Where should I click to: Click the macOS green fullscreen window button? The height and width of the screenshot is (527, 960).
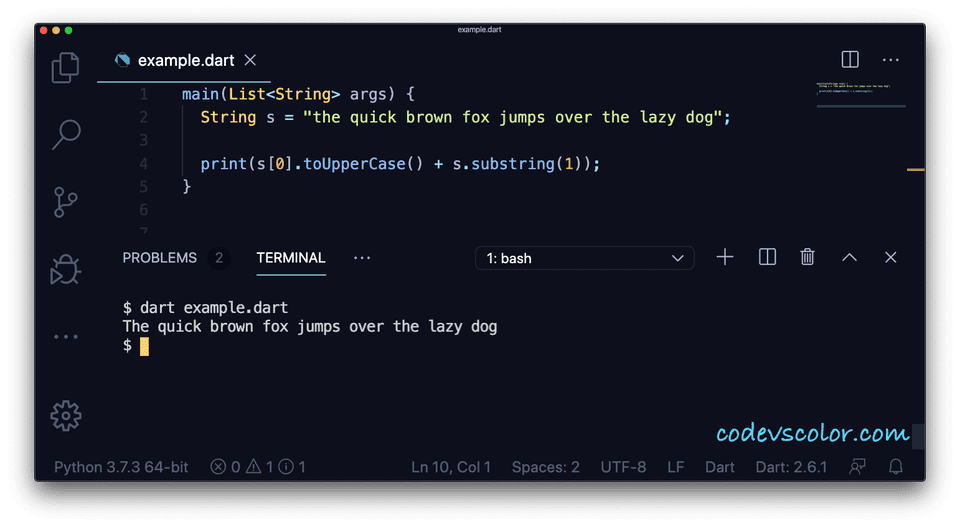[69, 30]
